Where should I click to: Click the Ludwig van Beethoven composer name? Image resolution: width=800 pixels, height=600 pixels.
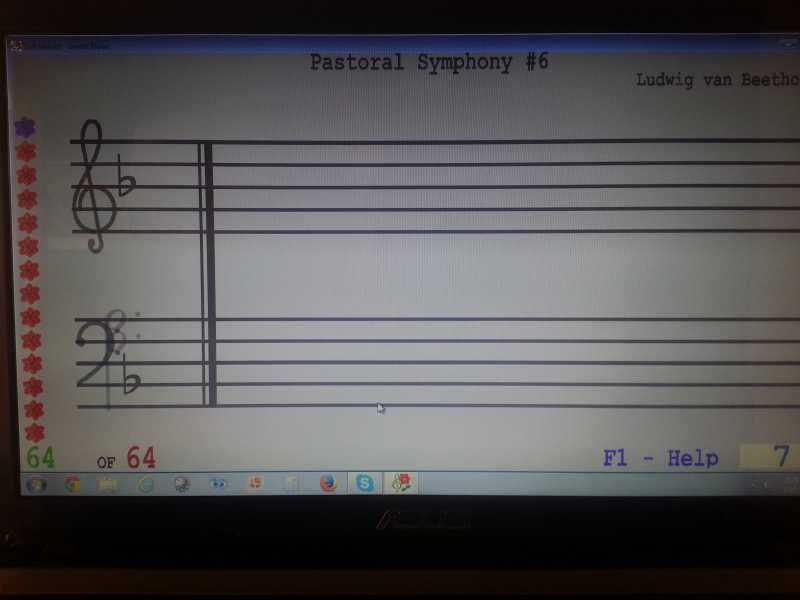click(717, 80)
